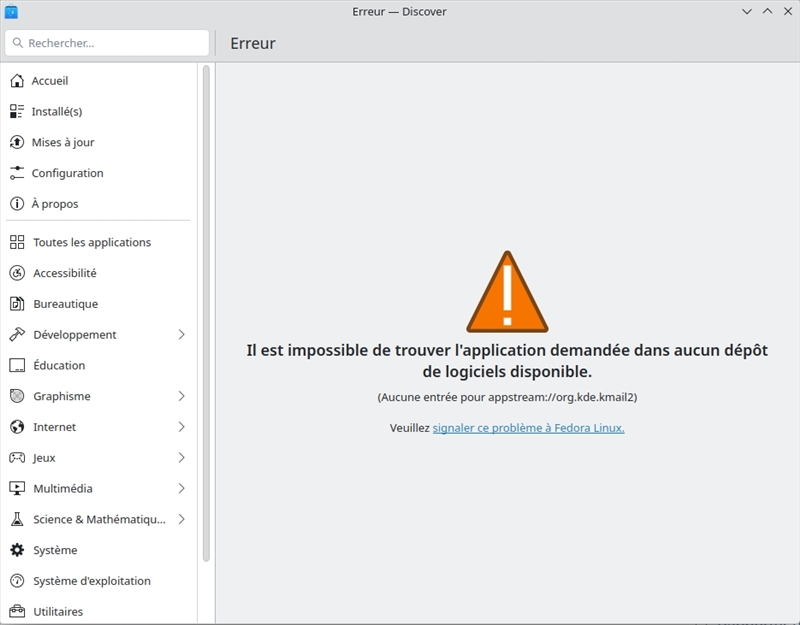The width and height of the screenshot is (800, 625).
Task: Expand the Développement category chevron
Action: pos(182,335)
